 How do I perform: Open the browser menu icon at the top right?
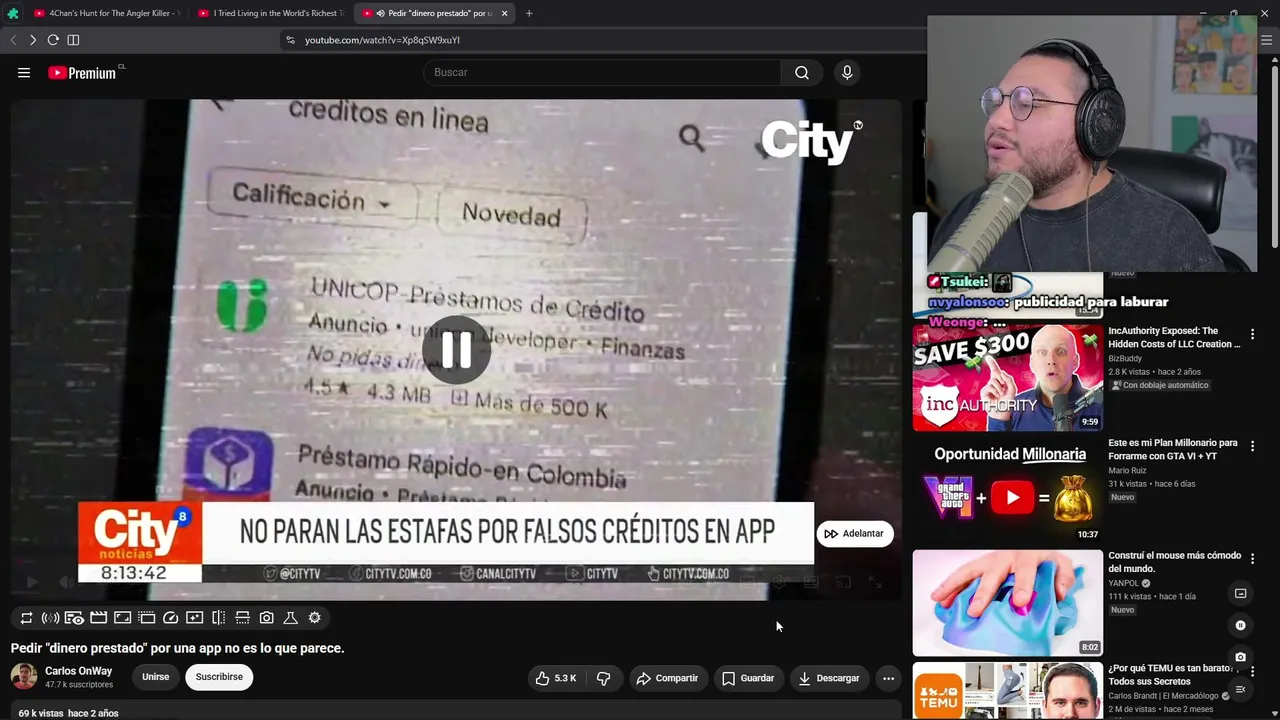(1266, 40)
